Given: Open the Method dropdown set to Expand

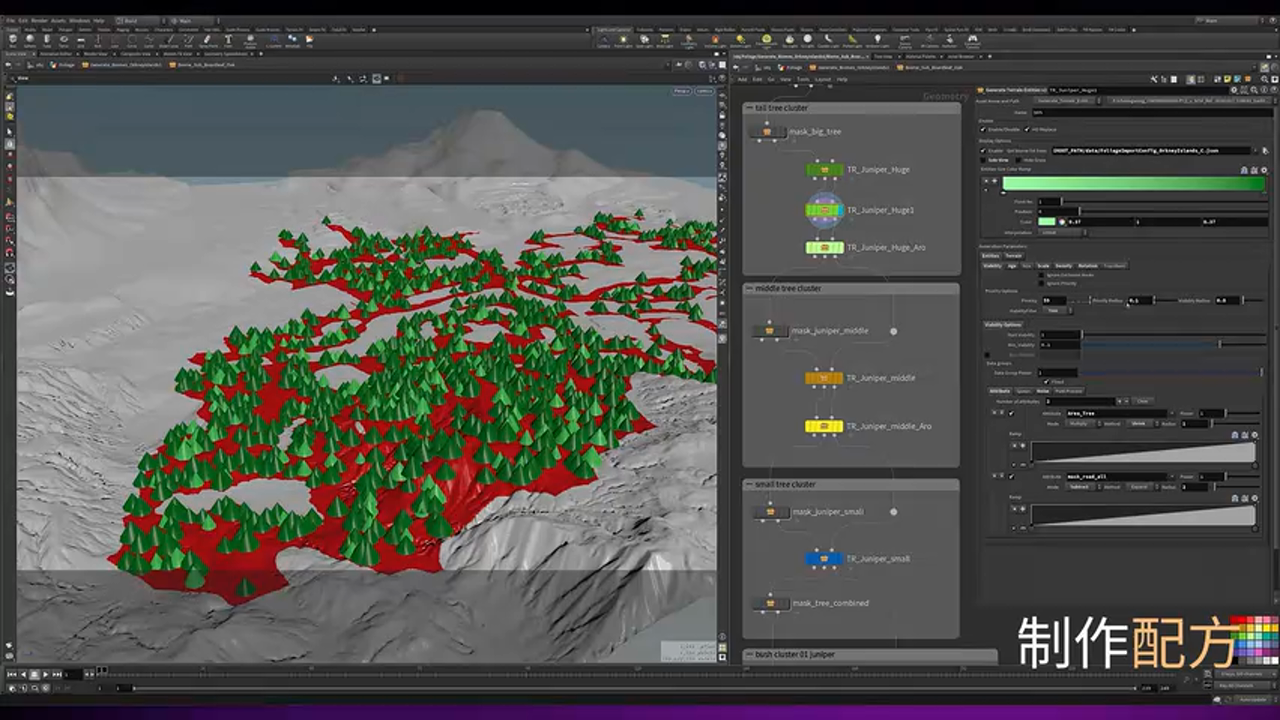Looking at the screenshot, I should pyautogui.click(x=1139, y=487).
